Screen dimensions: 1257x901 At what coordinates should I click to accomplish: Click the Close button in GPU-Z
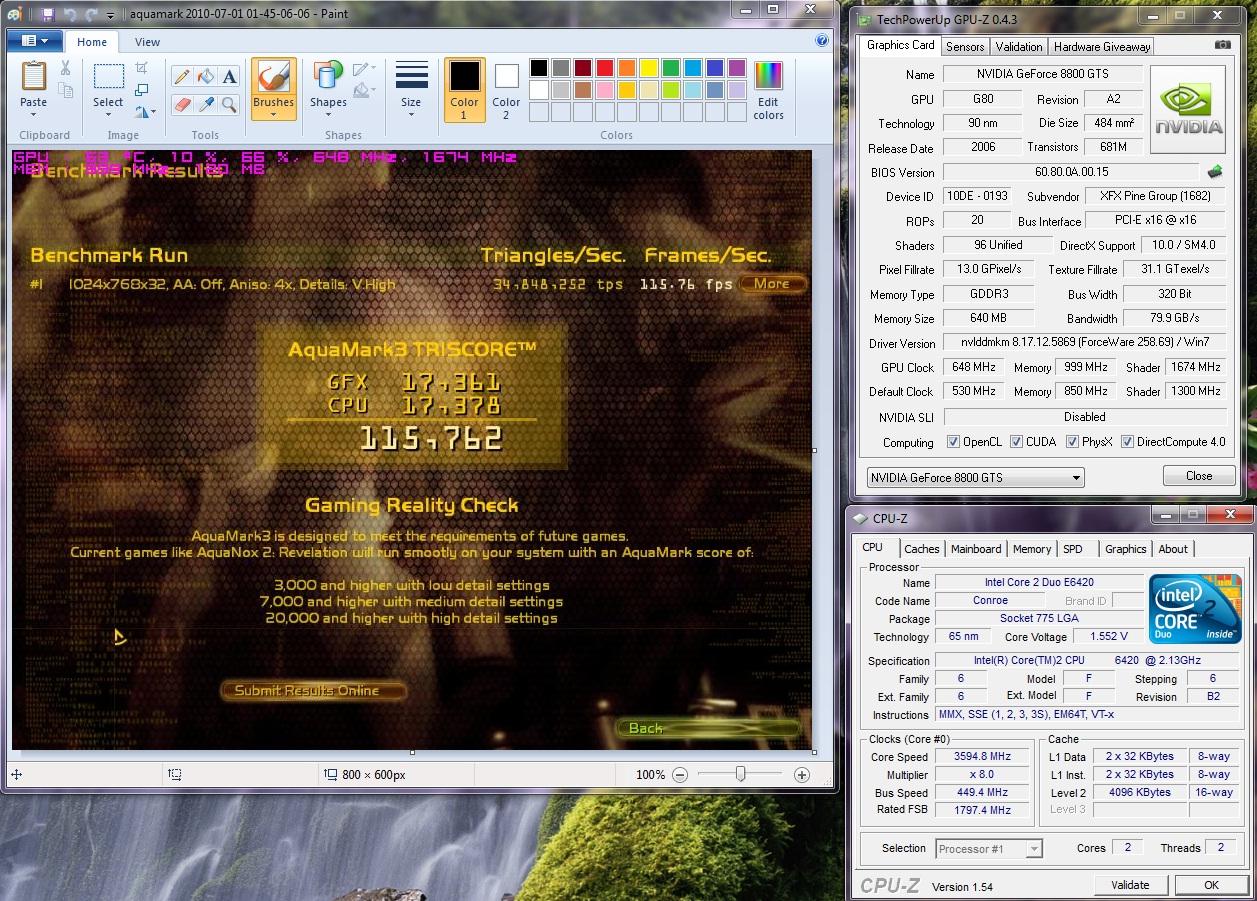1199,476
